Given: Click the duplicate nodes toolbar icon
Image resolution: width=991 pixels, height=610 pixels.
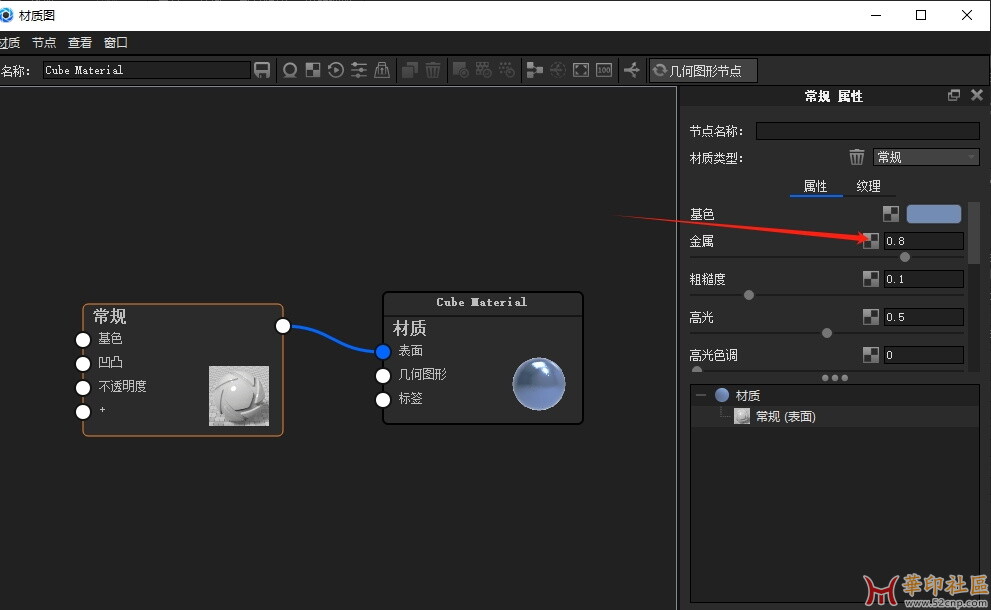Looking at the screenshot, I should tap(410, 70).
